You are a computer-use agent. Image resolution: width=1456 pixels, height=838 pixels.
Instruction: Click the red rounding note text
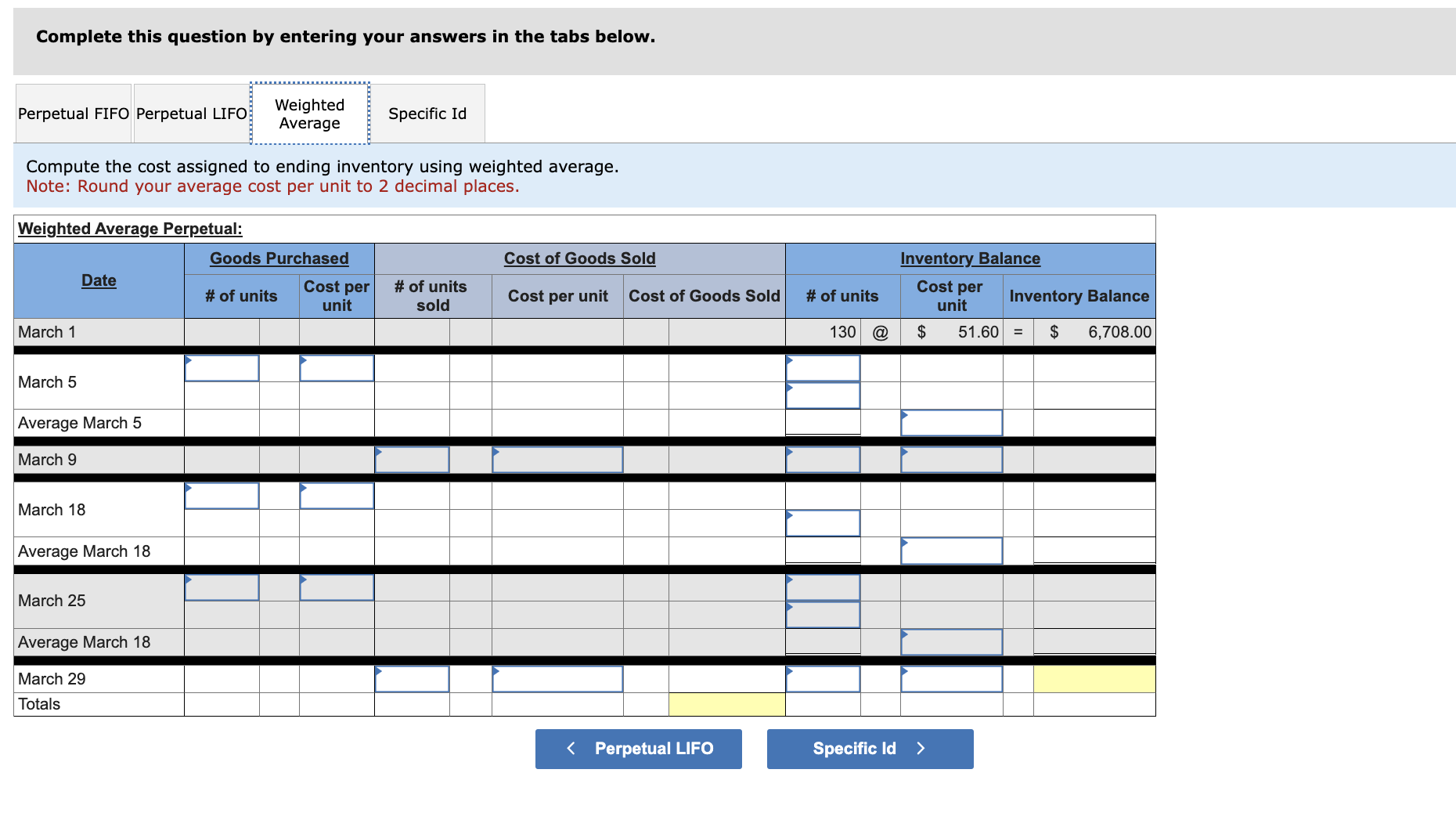click(272, 186)
